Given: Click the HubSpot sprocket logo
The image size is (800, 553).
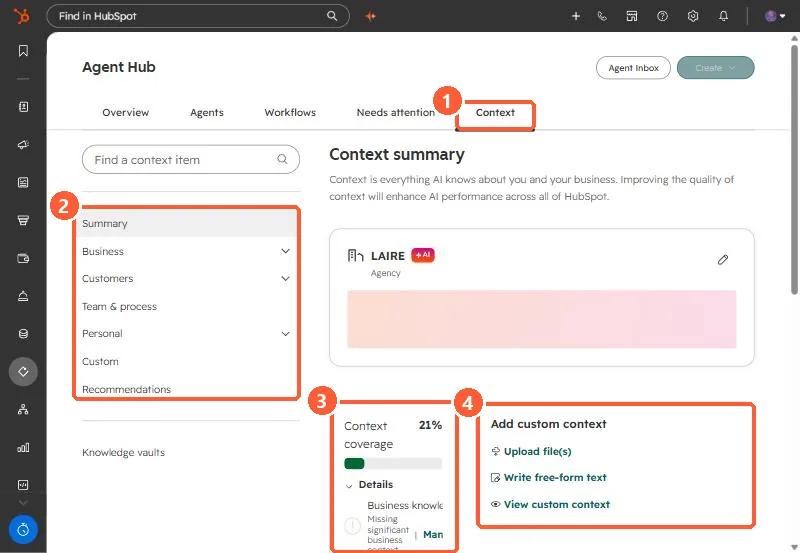Looking at the screenshot, I should click(x=21, y=16).
